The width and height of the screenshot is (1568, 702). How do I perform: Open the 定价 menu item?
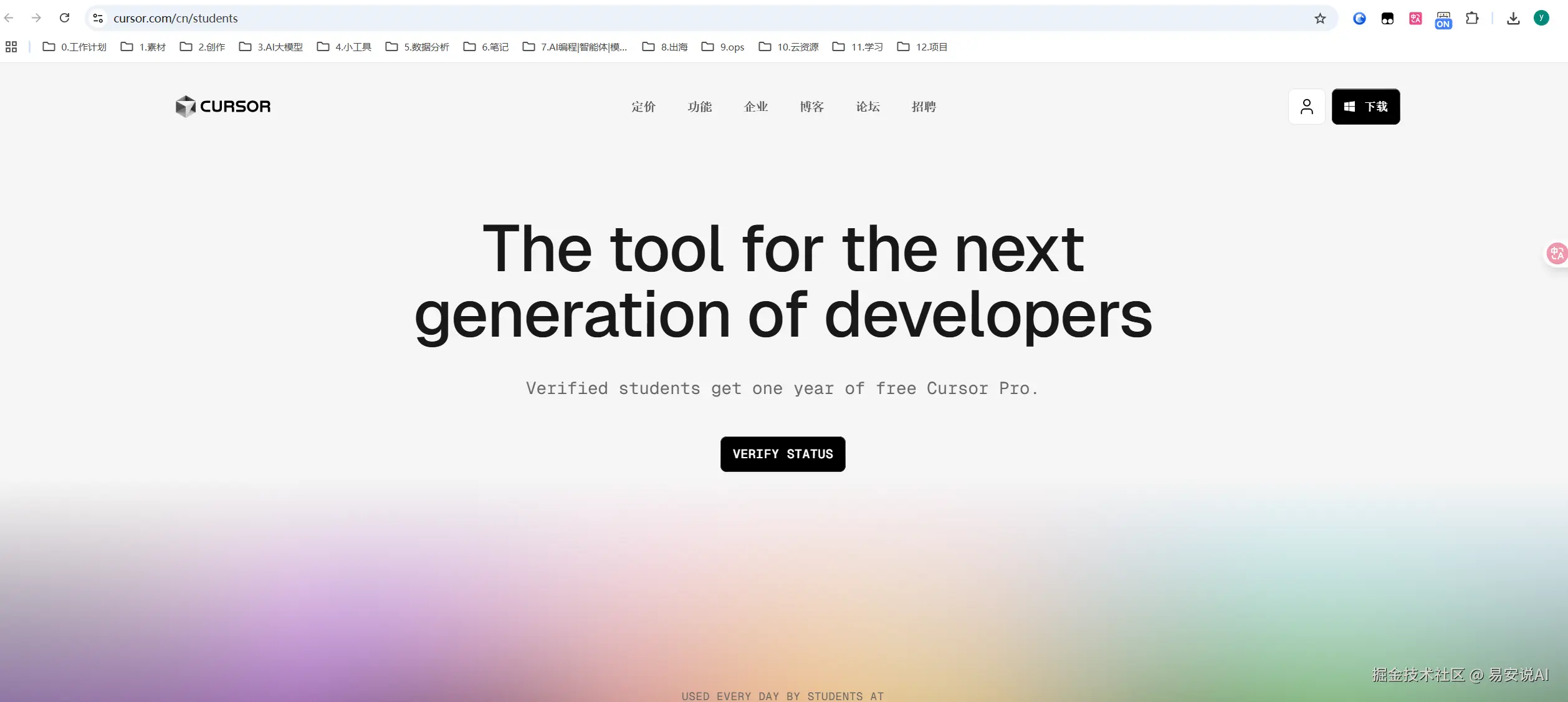[643, 107]
